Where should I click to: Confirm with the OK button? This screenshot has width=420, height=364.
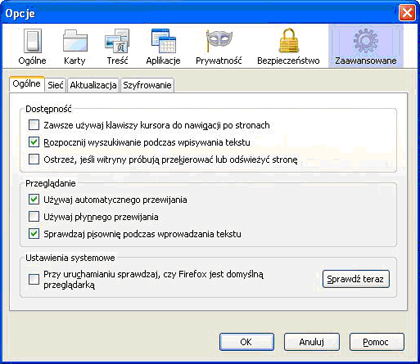coord(246,342)
